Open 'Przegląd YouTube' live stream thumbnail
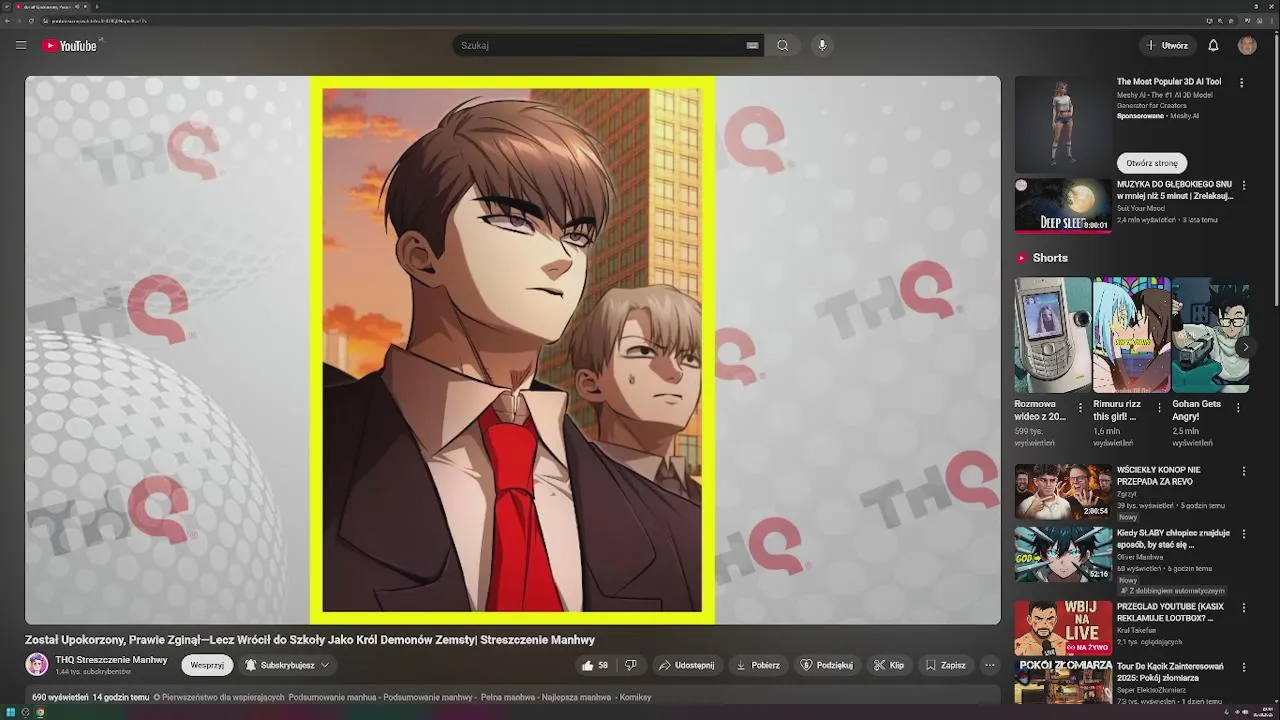This screenshot has height=720, width=1280. click(x=1063, y=627)
